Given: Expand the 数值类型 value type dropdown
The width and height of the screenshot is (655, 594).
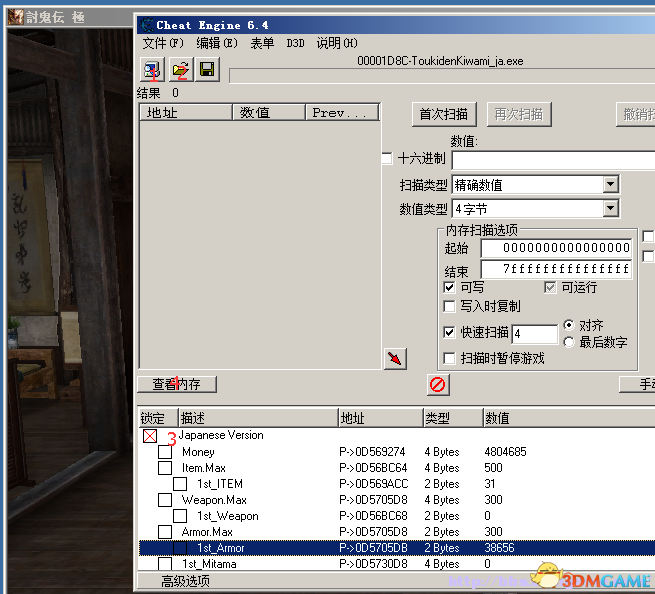Looking at the screenshot, I should point(611,208).
